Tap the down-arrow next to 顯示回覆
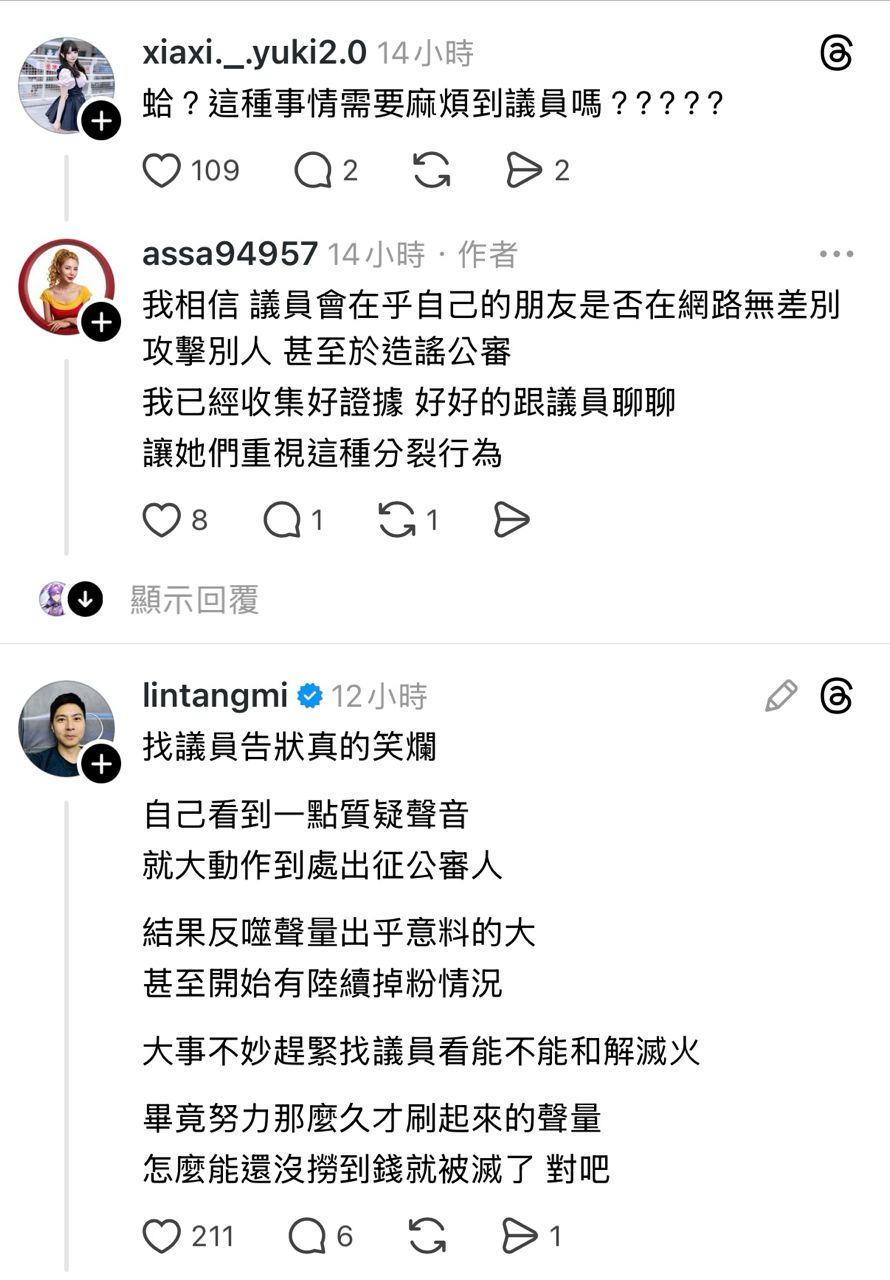Image resolution: width=890 pixels, height=1280 pixels. click(x=86, y=600)
